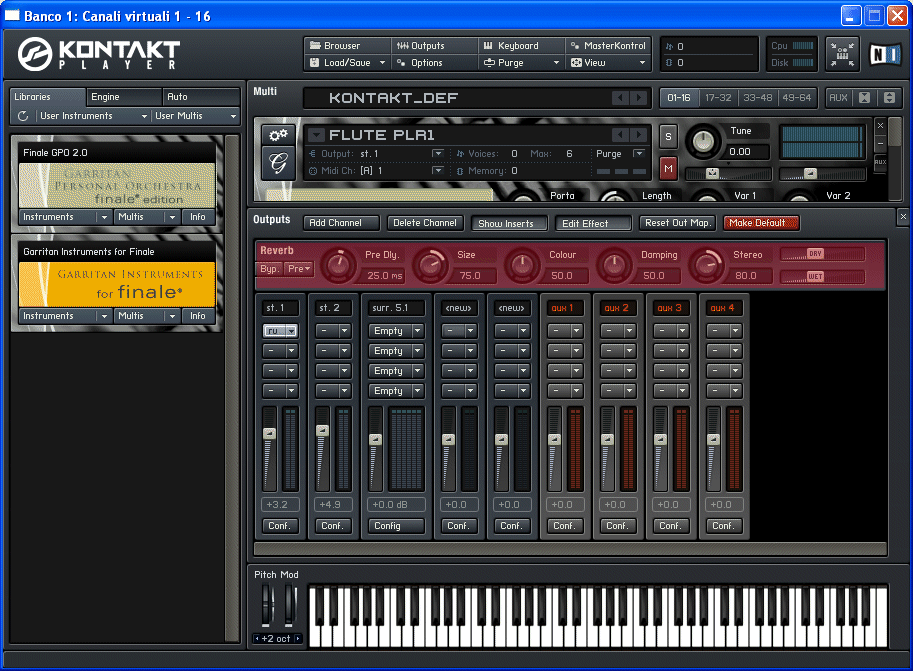Shift keyboard octave down with the left arrow
Image resolution: width=913 pixels, height=671 pixels.
(257, 638)
